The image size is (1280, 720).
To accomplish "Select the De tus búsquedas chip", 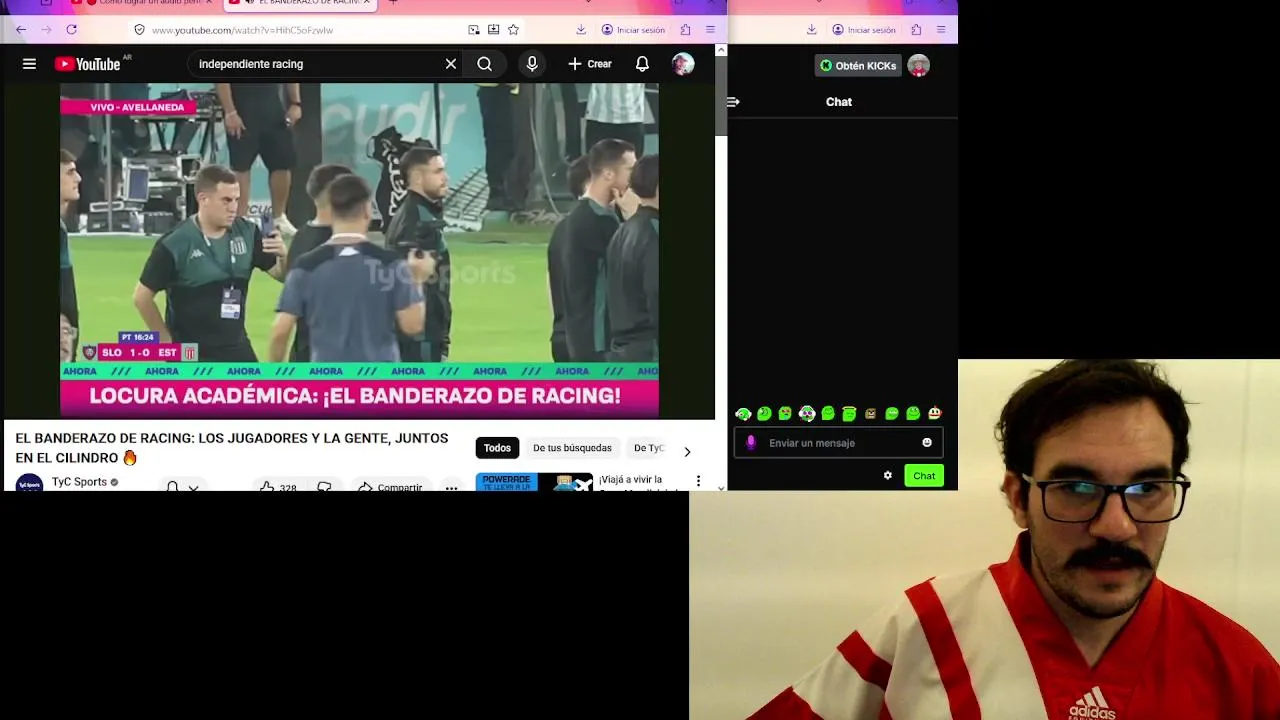I will click(572, 448).
